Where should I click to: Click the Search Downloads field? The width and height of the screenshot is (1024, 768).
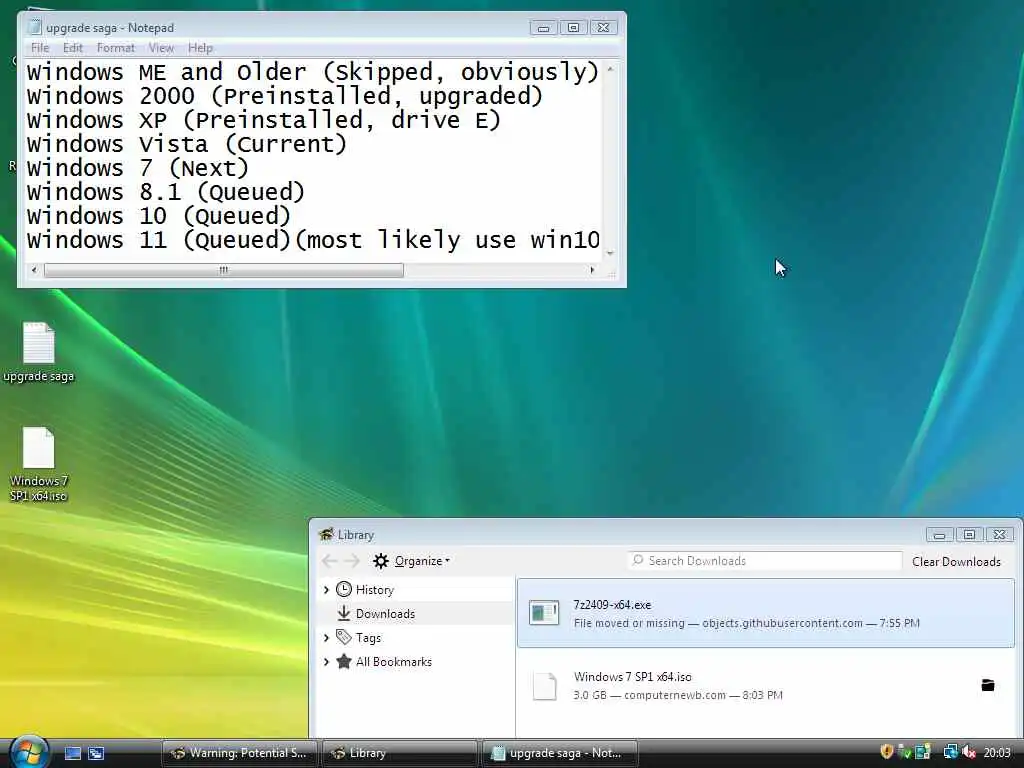(x=765, y=560)
